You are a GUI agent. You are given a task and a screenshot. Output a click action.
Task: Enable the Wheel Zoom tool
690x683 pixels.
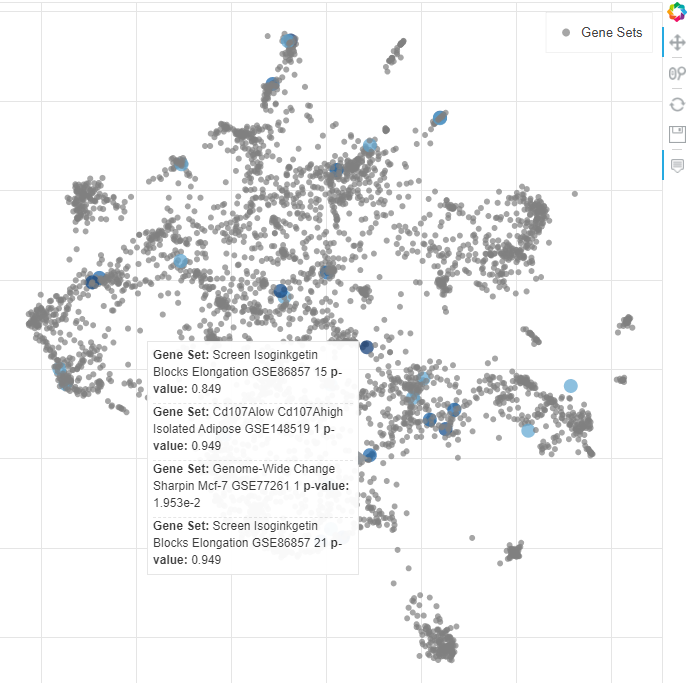677,73
